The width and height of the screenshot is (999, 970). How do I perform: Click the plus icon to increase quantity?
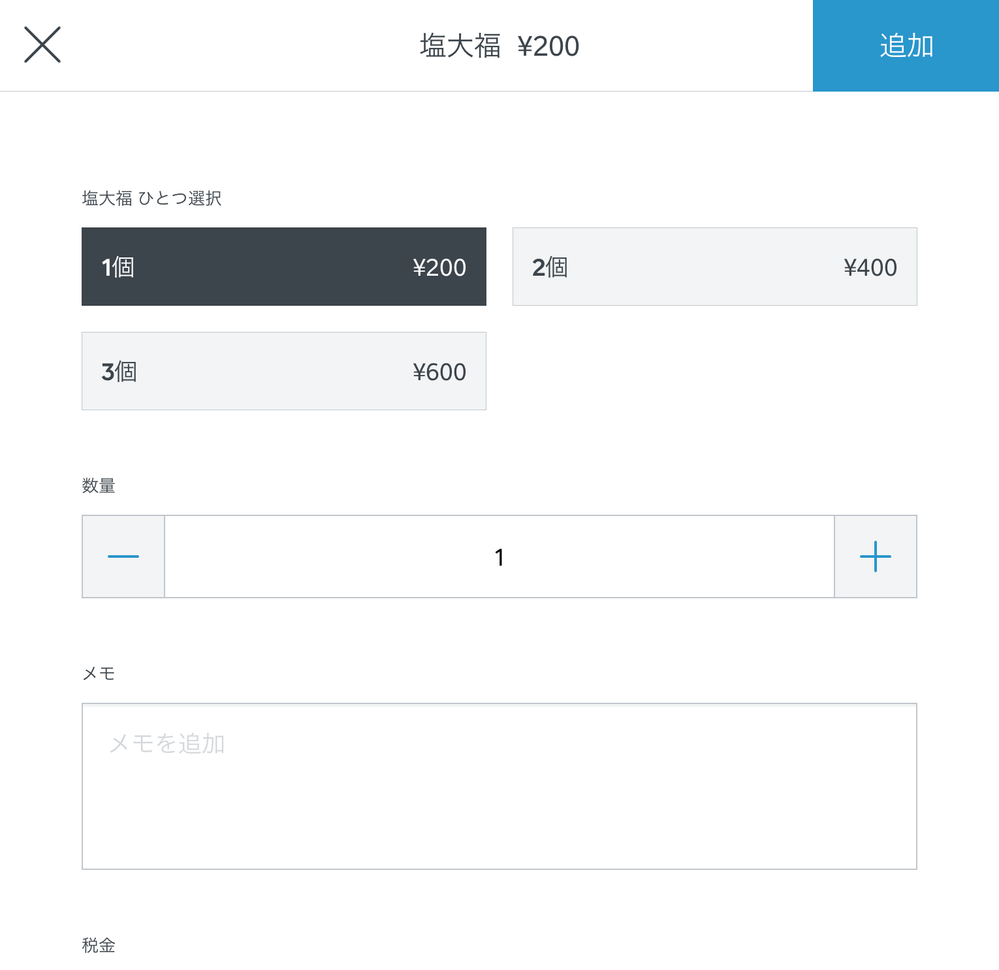pyautogui.click(x=874, y=556)
